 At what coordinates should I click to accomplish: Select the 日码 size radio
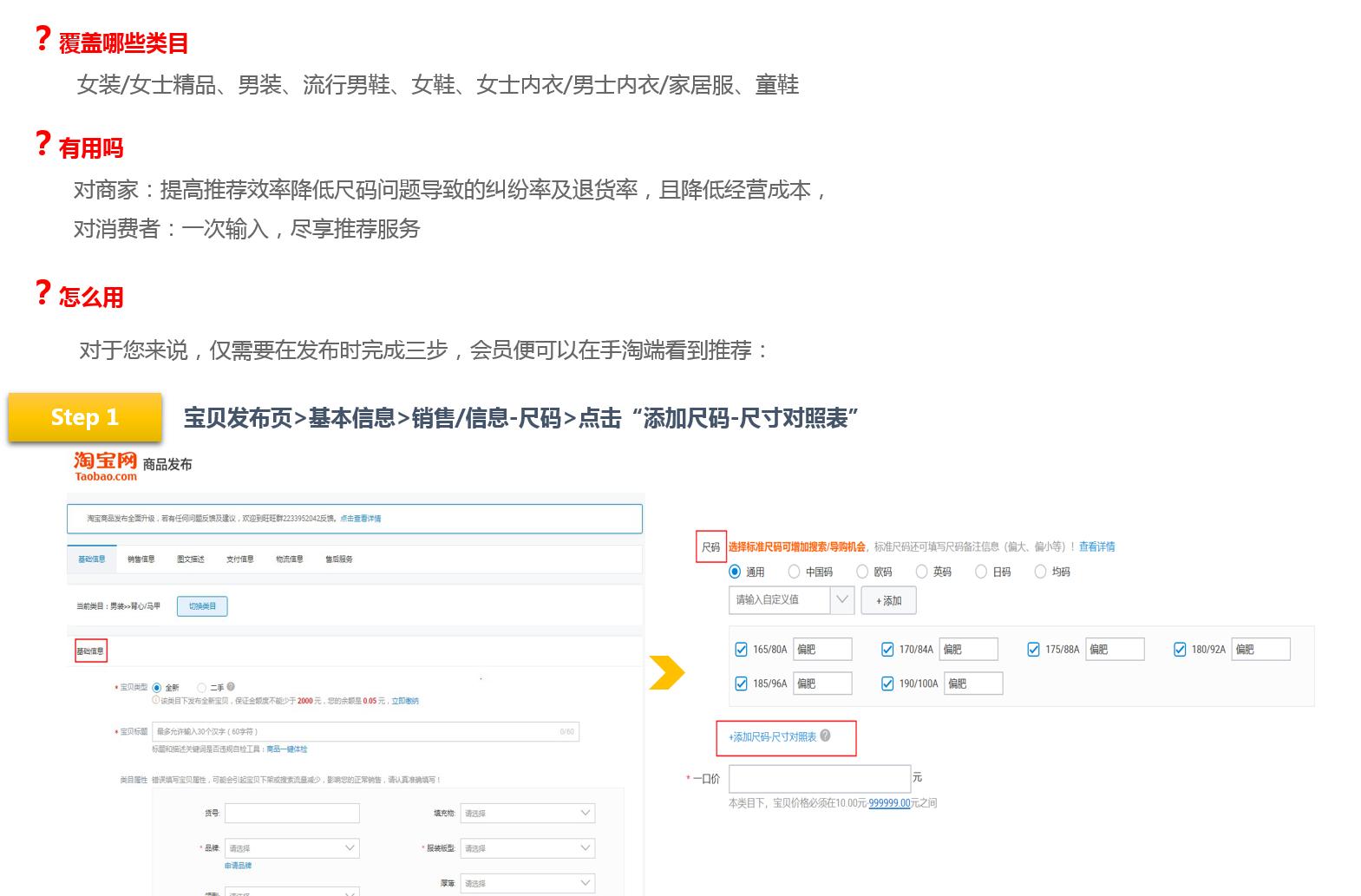click(x=981, y=572)
